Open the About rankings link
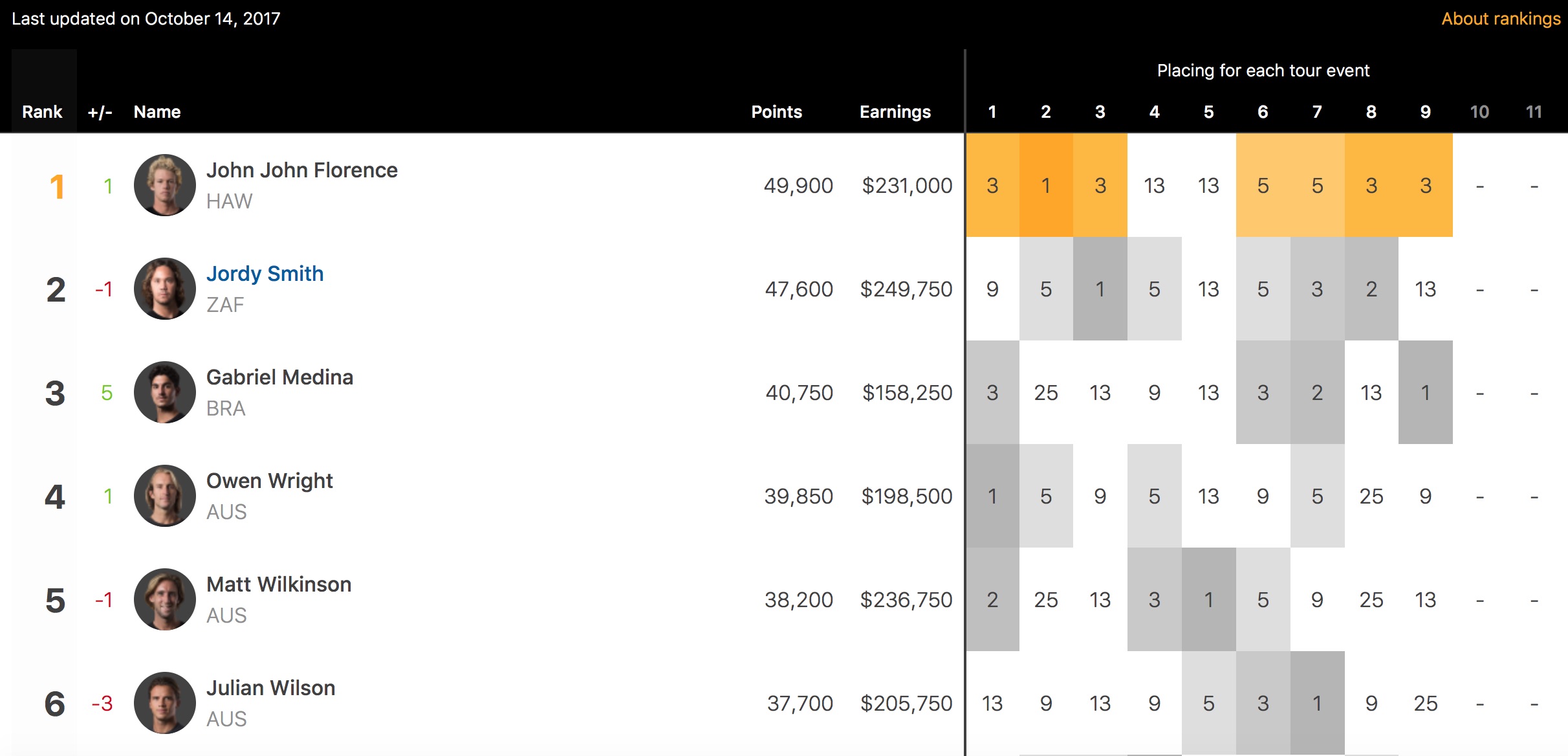 (x=1500, y=19)
